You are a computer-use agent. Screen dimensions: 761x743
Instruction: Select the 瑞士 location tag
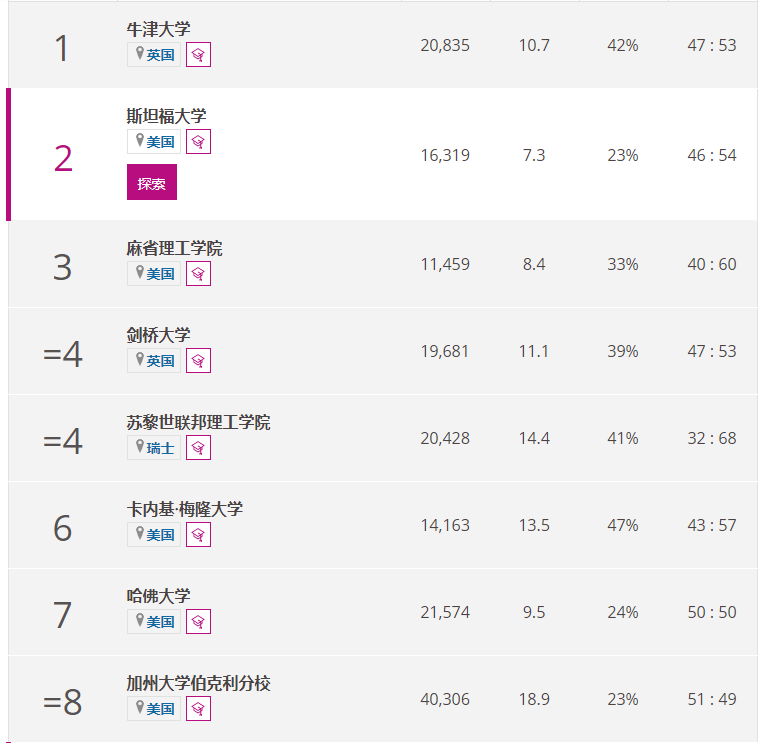coord(154,447)
